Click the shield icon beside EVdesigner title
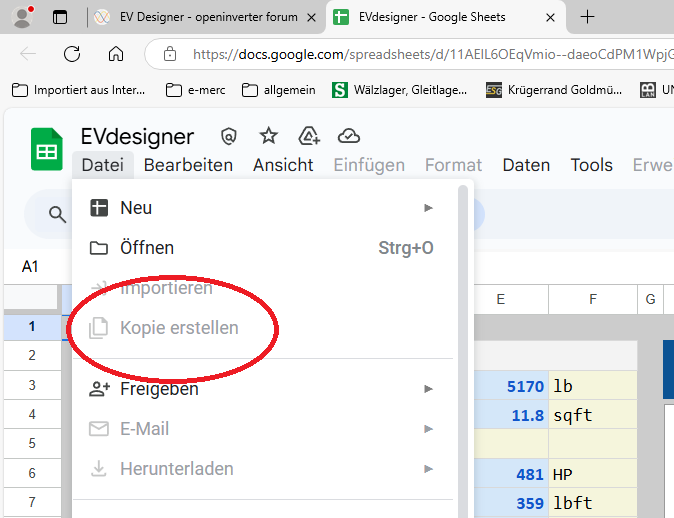 (x=229, y=136)
